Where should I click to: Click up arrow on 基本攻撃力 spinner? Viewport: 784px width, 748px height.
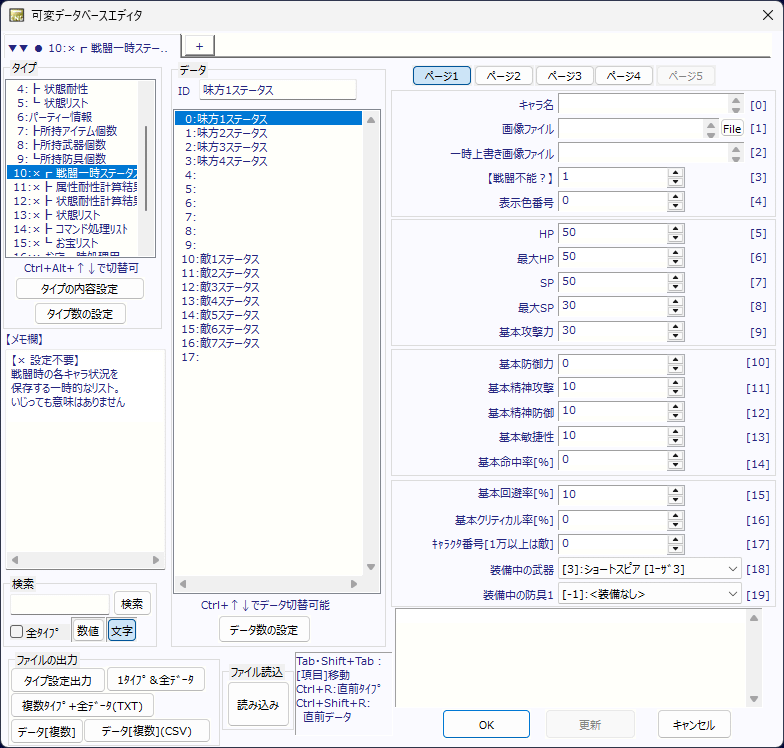coord(675,325)
